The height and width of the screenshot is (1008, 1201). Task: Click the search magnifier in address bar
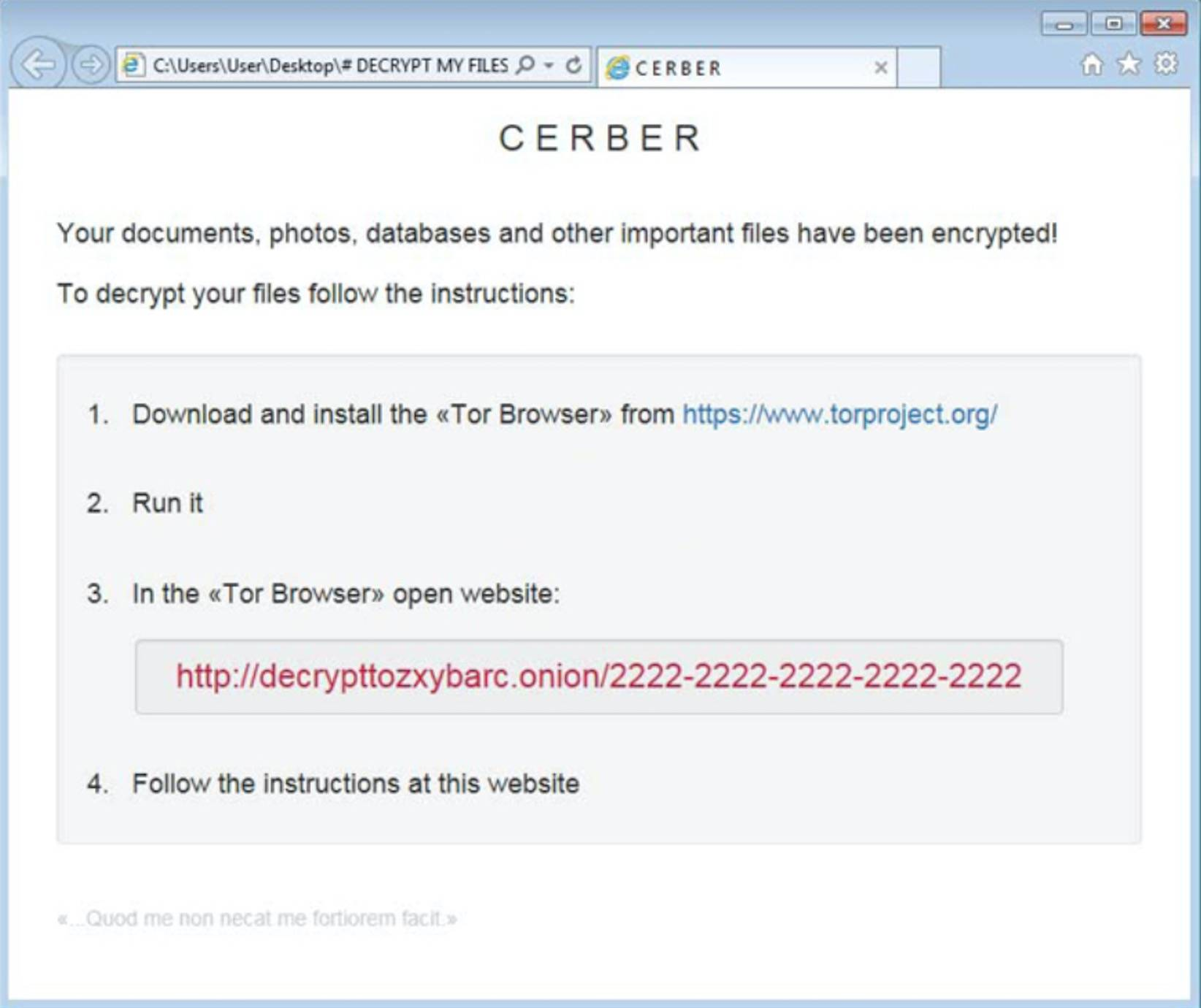click(x=525, y=65)
